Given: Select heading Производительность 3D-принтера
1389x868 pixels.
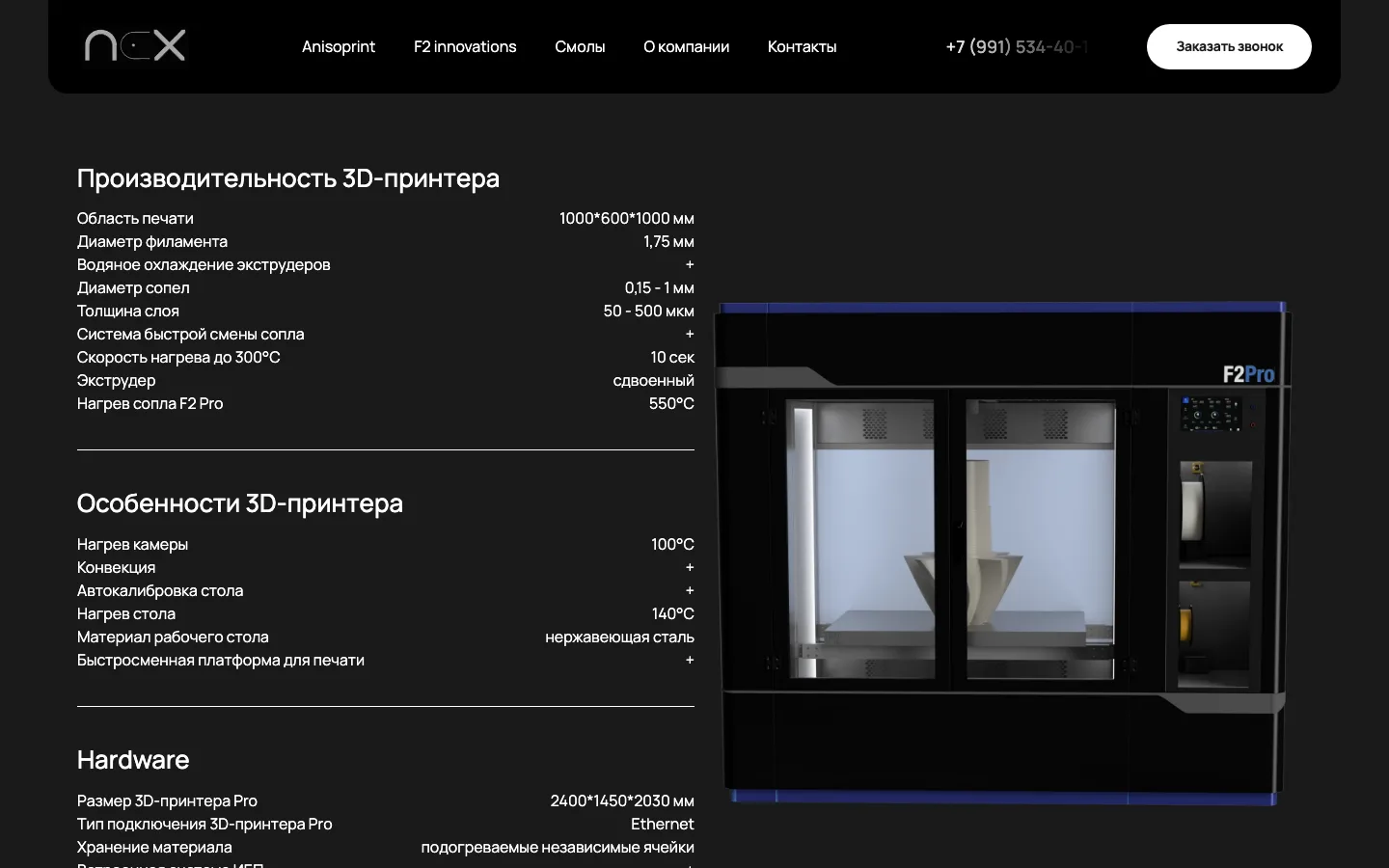Looking at the screenshot, I should (288, 178).
